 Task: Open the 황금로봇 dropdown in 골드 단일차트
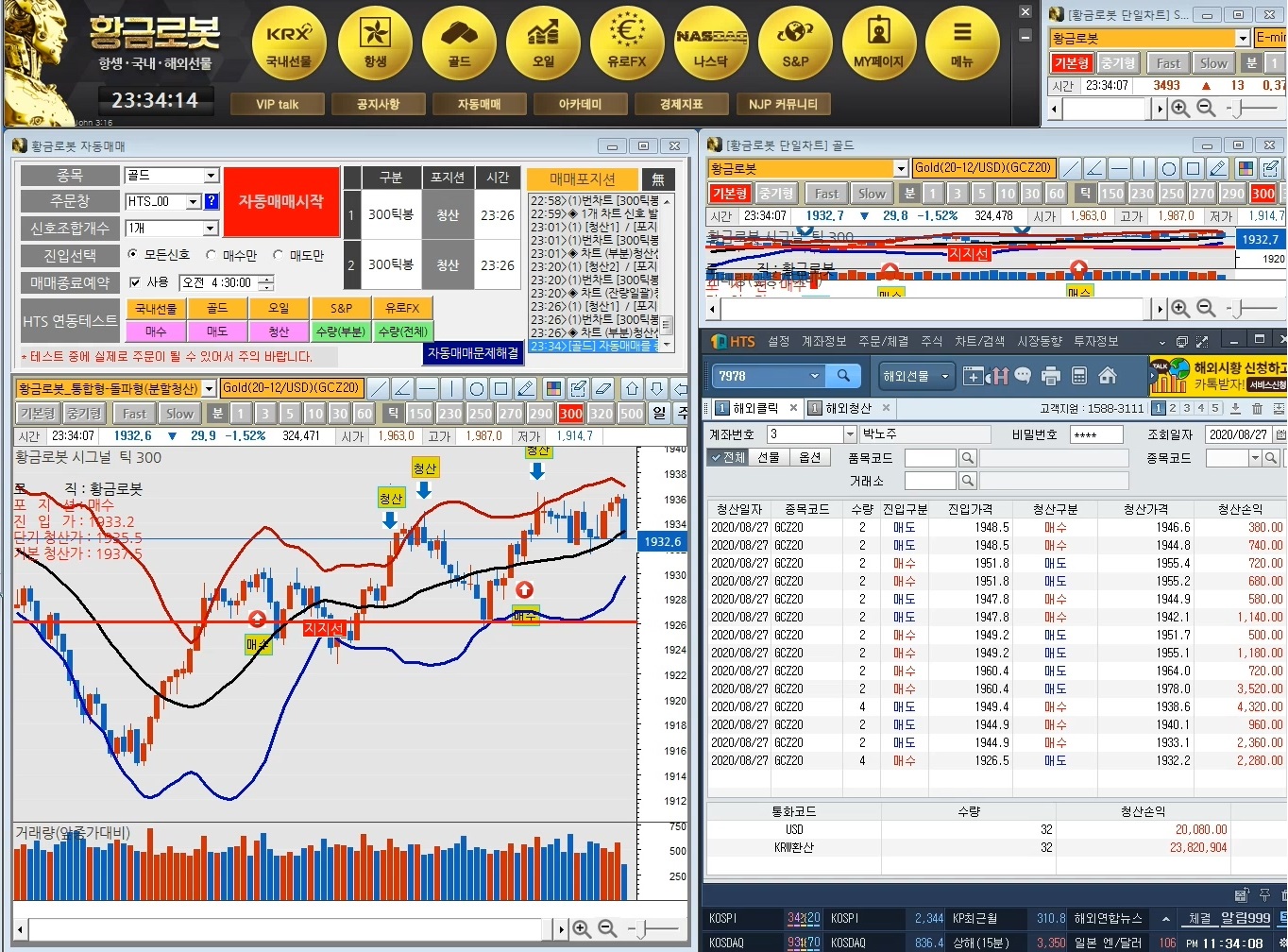pos(901,168)
